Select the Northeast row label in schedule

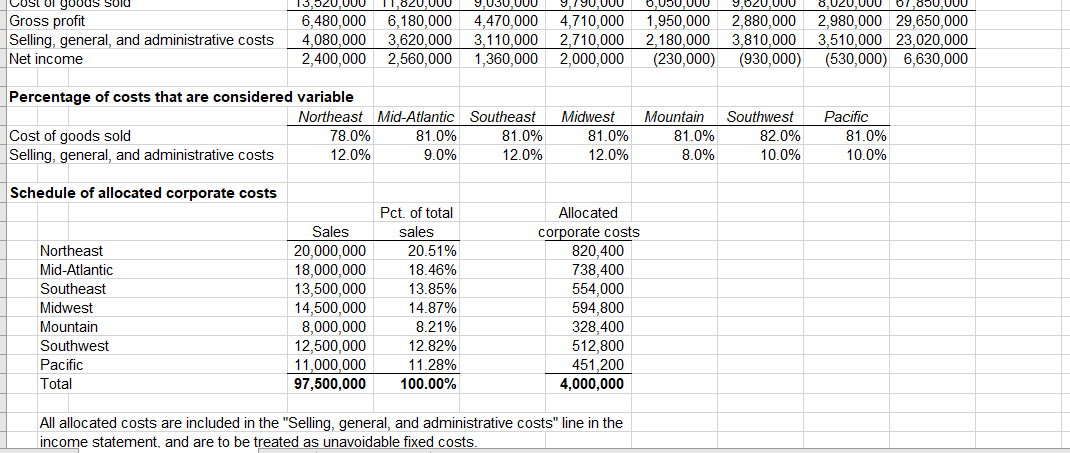(x=72, y=251)
